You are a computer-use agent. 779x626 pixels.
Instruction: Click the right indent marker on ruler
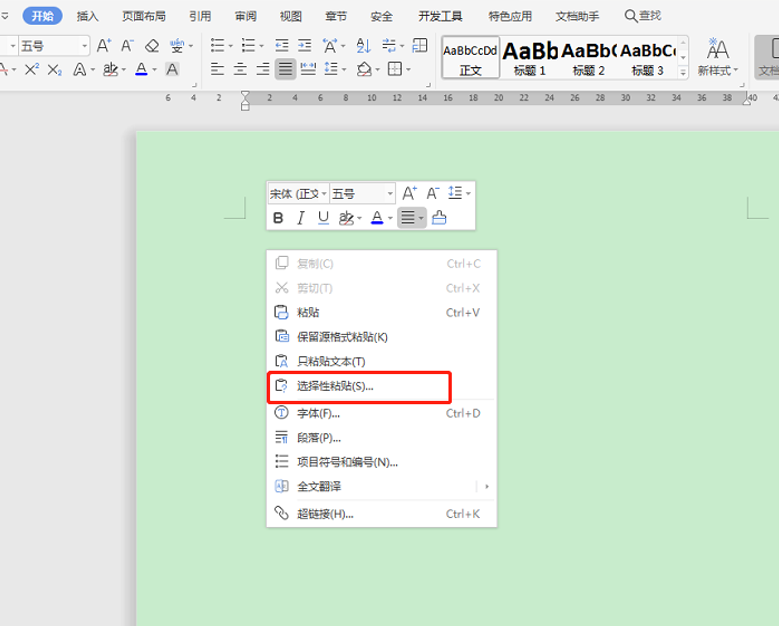[x=747, y=100]
